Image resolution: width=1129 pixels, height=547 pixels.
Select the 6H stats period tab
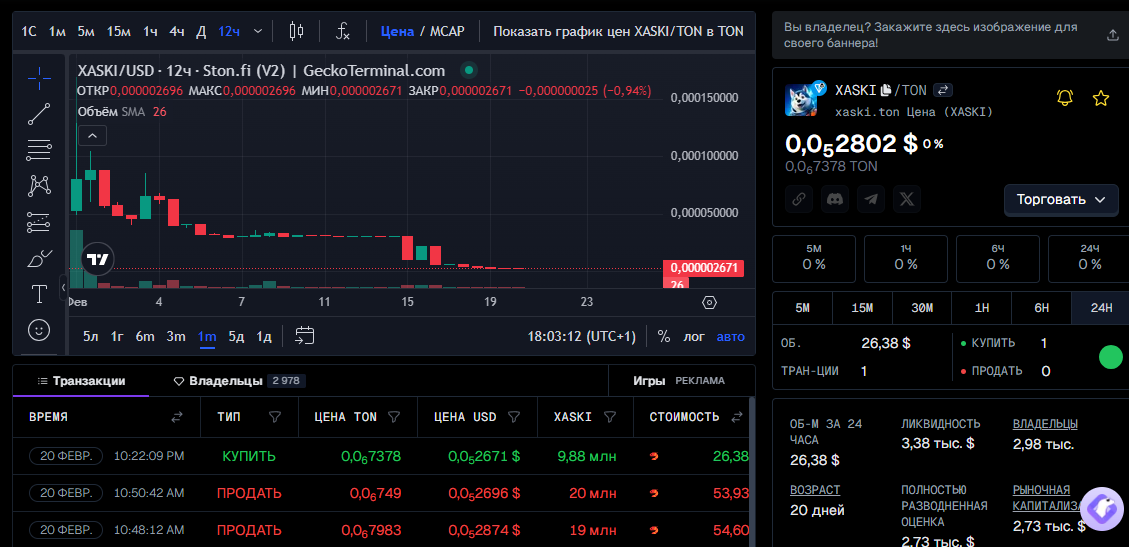click(1041, 308)
